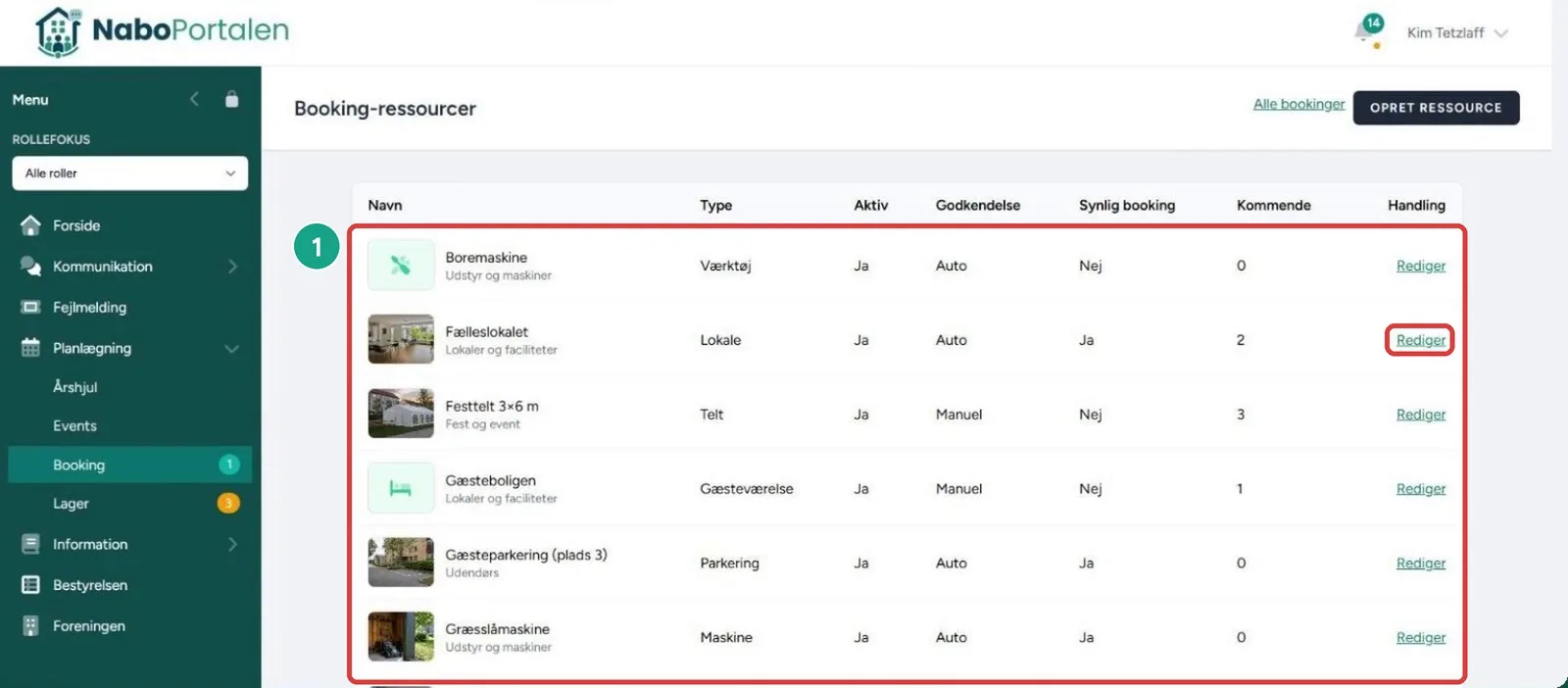Open the Fælleslokalet photo thumbnail

[401, 339]
